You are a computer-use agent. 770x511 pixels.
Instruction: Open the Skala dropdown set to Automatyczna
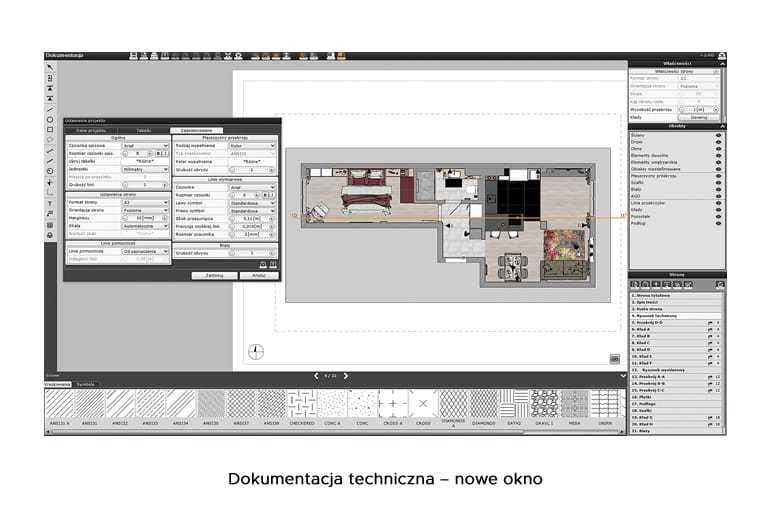click(x=145, y=226)
